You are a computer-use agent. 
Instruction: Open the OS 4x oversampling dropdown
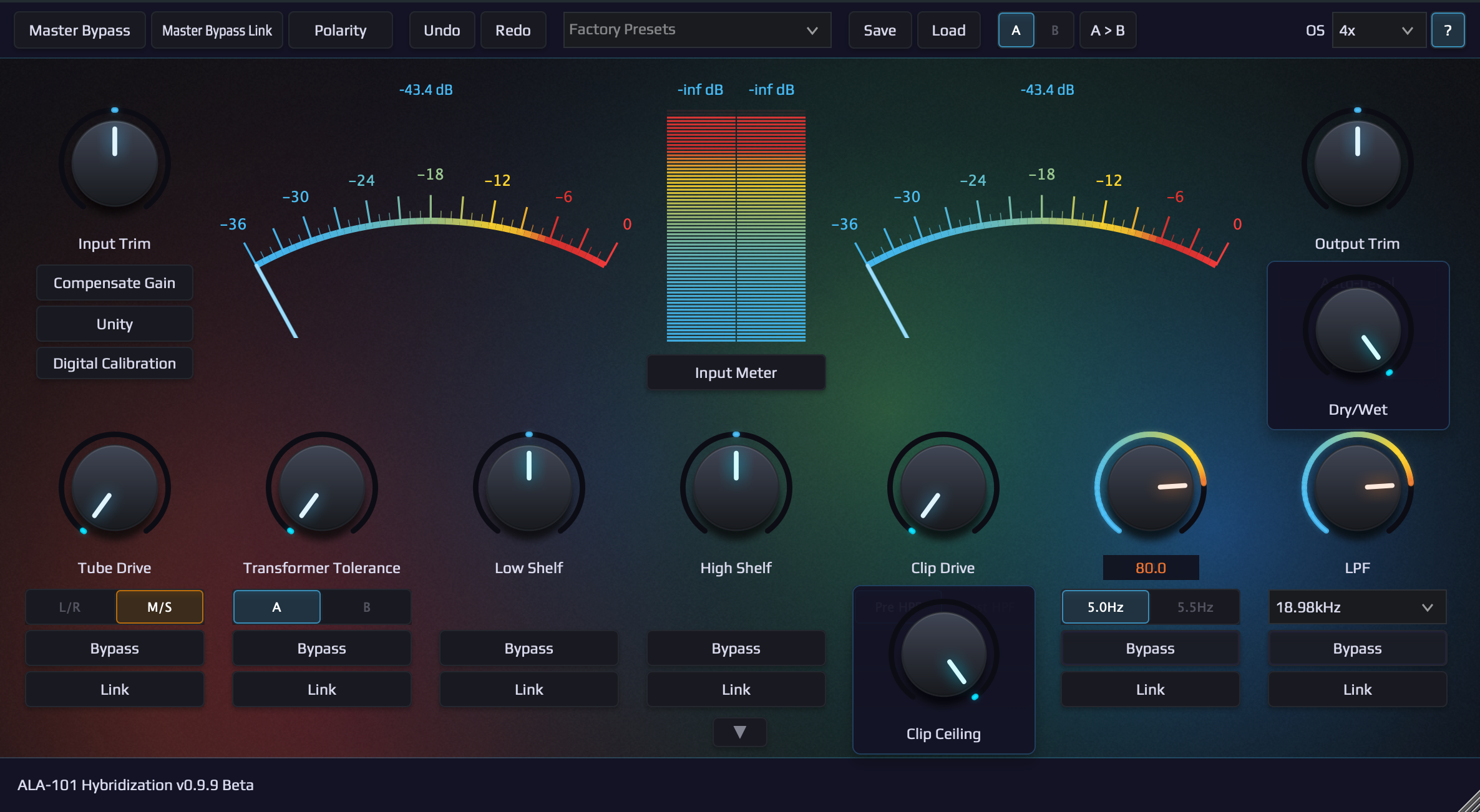click(1378, 31)
